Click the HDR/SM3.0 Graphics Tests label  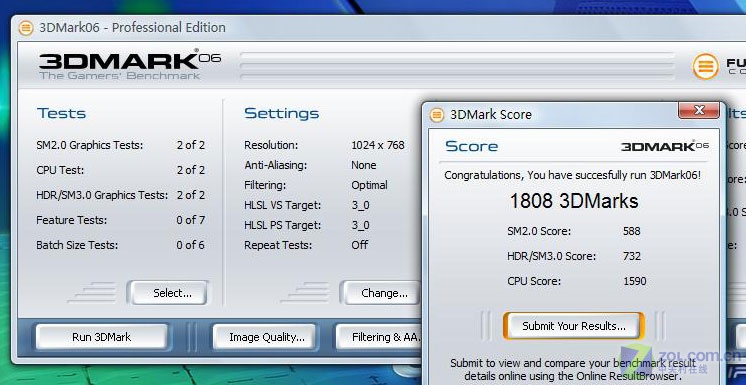[102, 195]
